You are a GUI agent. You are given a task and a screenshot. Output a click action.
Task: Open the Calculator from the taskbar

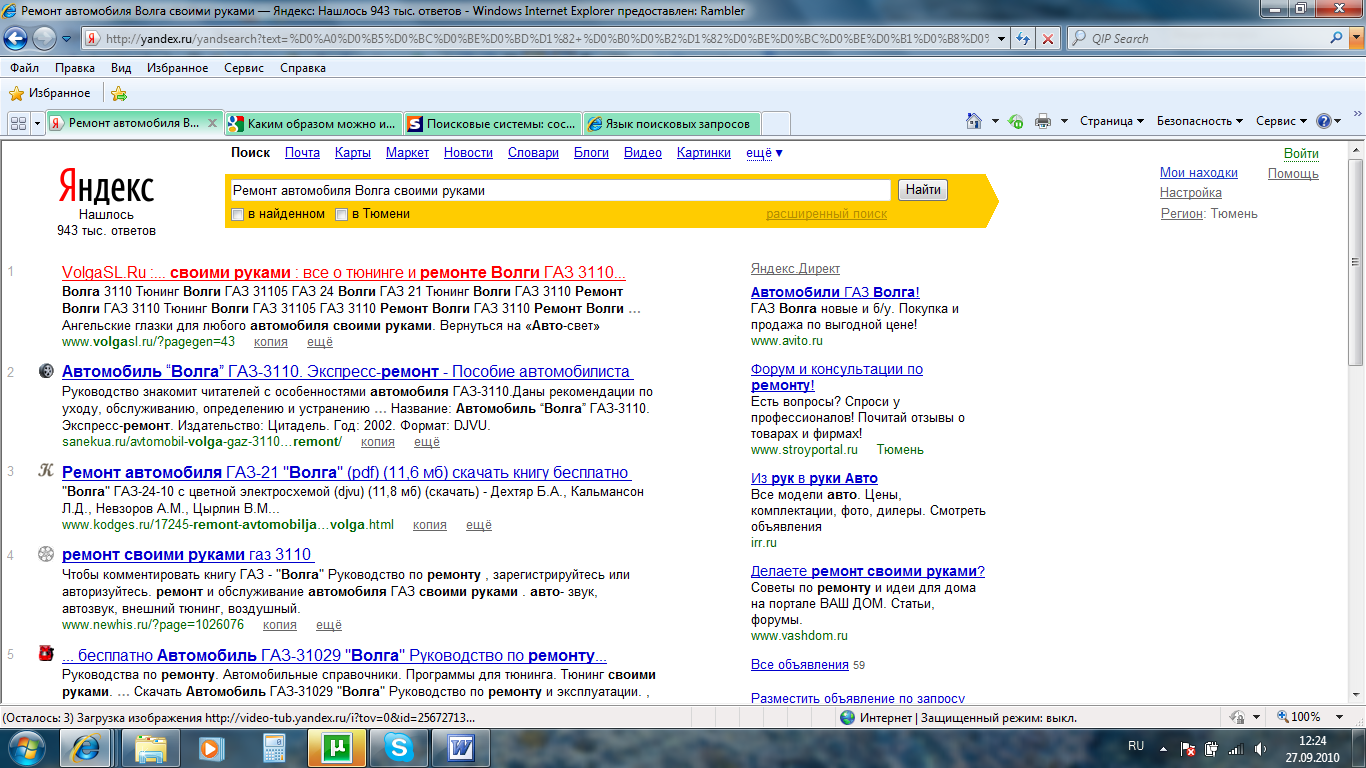point(272,747)
